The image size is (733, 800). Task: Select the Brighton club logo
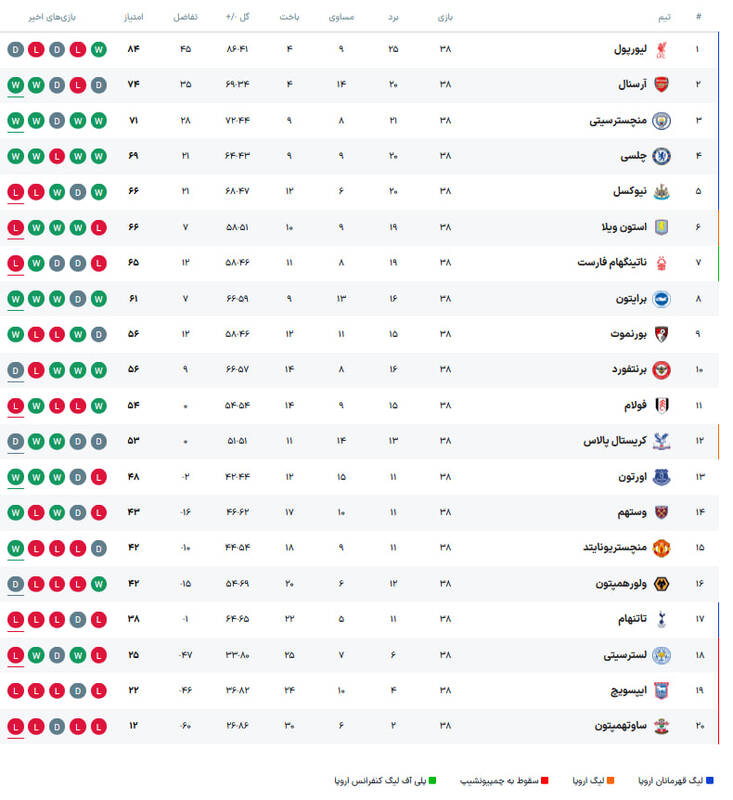click(661, 299)
